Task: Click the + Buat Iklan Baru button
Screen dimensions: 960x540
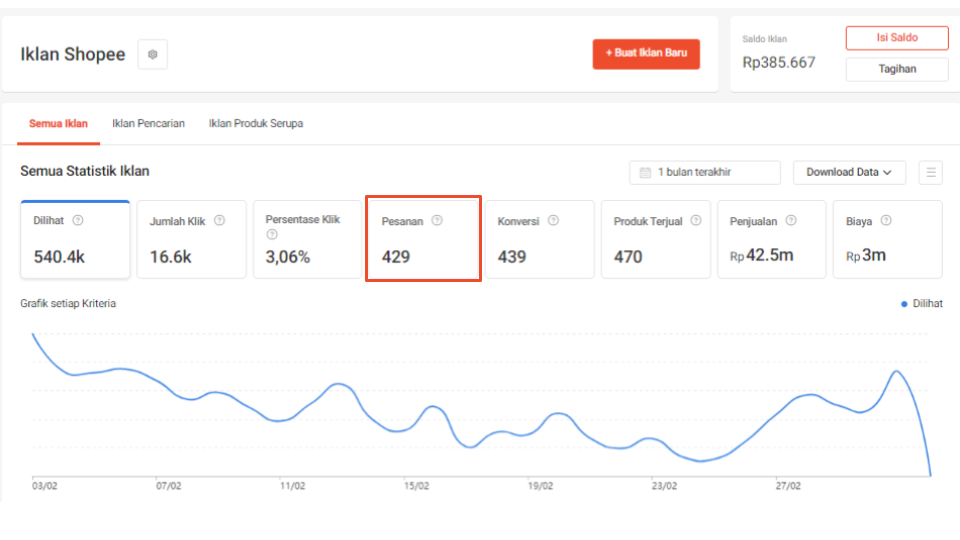Action: pos(646,54)
